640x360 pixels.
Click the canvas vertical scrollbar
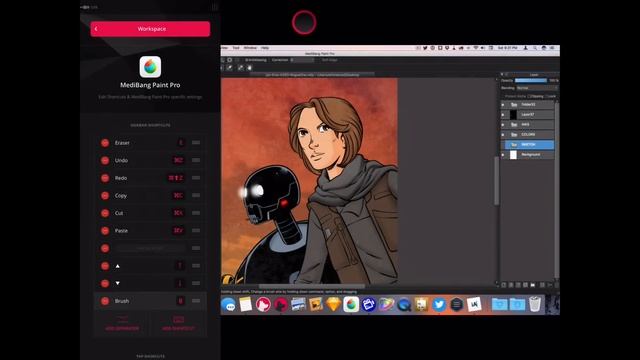click(x=497, y=181)
